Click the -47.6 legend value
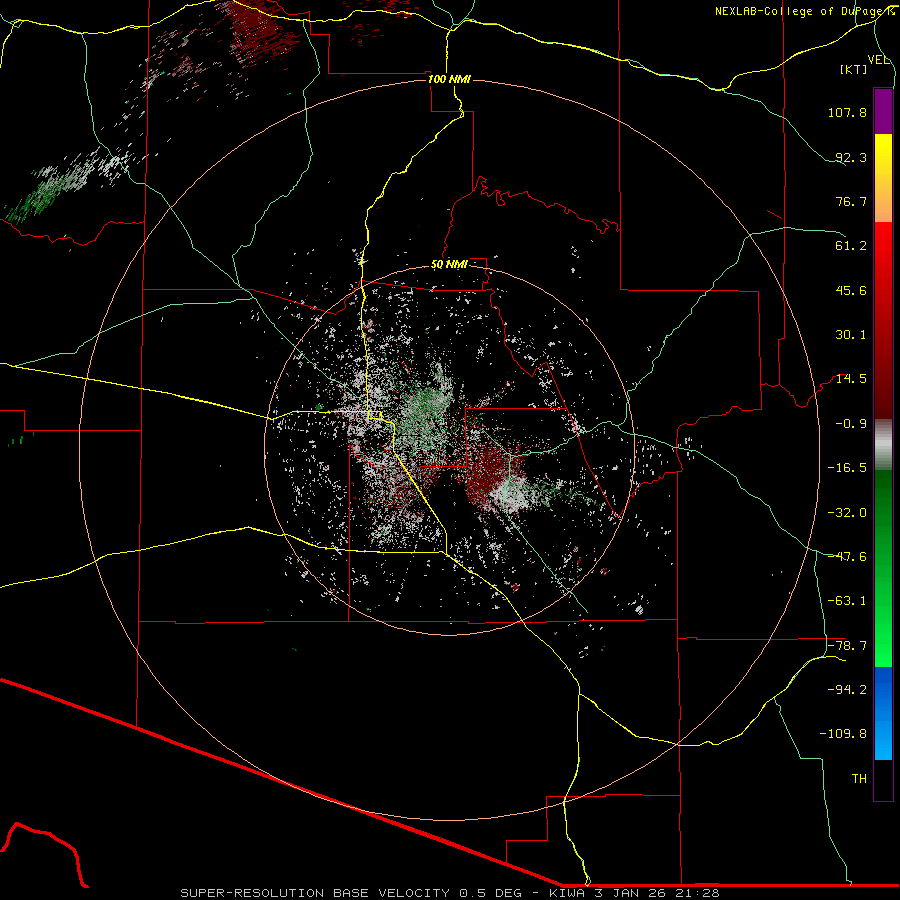900x900 pixels. 847,557
